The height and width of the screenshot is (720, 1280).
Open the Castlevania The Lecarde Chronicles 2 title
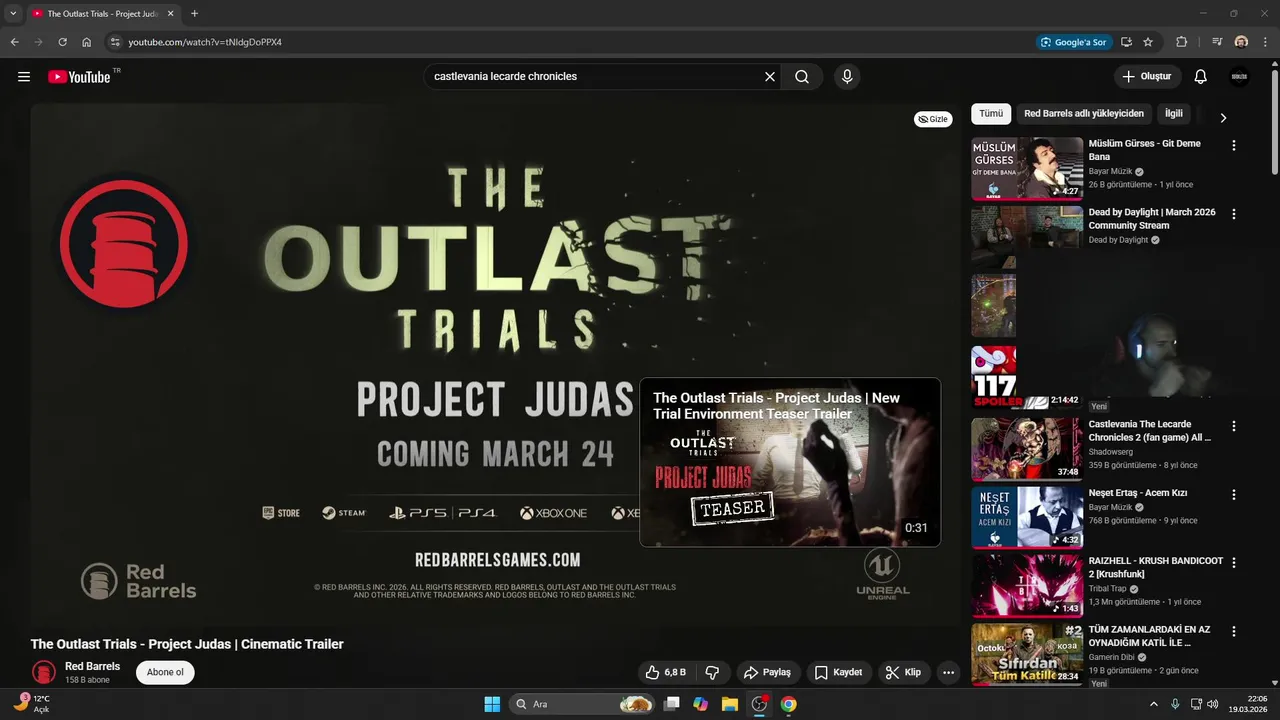tap(1150, 431)
